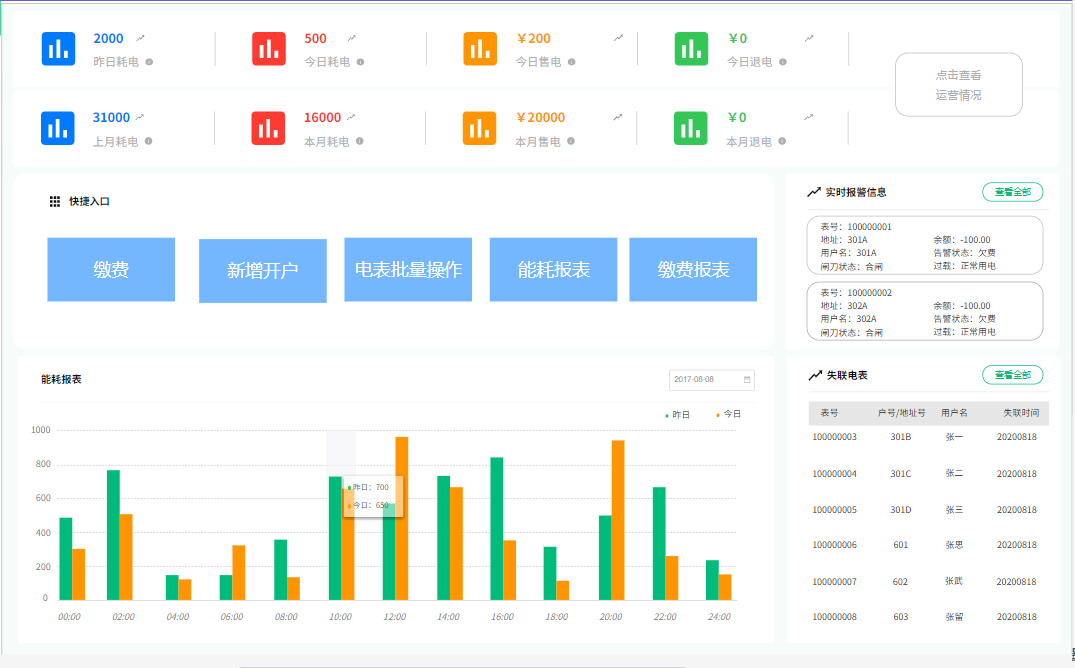Click the trend arrow icon next to ¥20000
The image size is (1075, 668).
tap(619, 117)
